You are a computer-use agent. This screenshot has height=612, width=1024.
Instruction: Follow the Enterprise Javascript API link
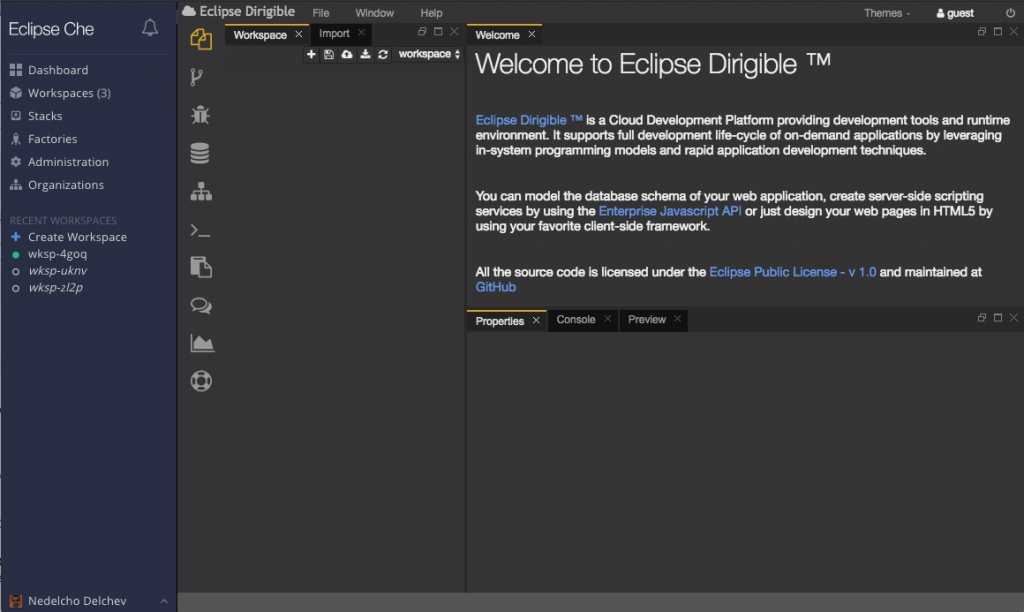click(x=670, y=211)
